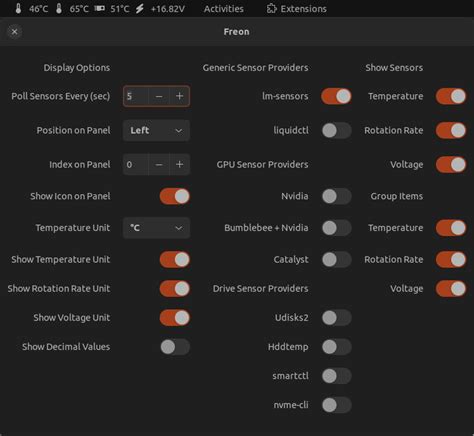
Task: Toggle Group Items Temperature switch
Action: click(x=451, y=228)
